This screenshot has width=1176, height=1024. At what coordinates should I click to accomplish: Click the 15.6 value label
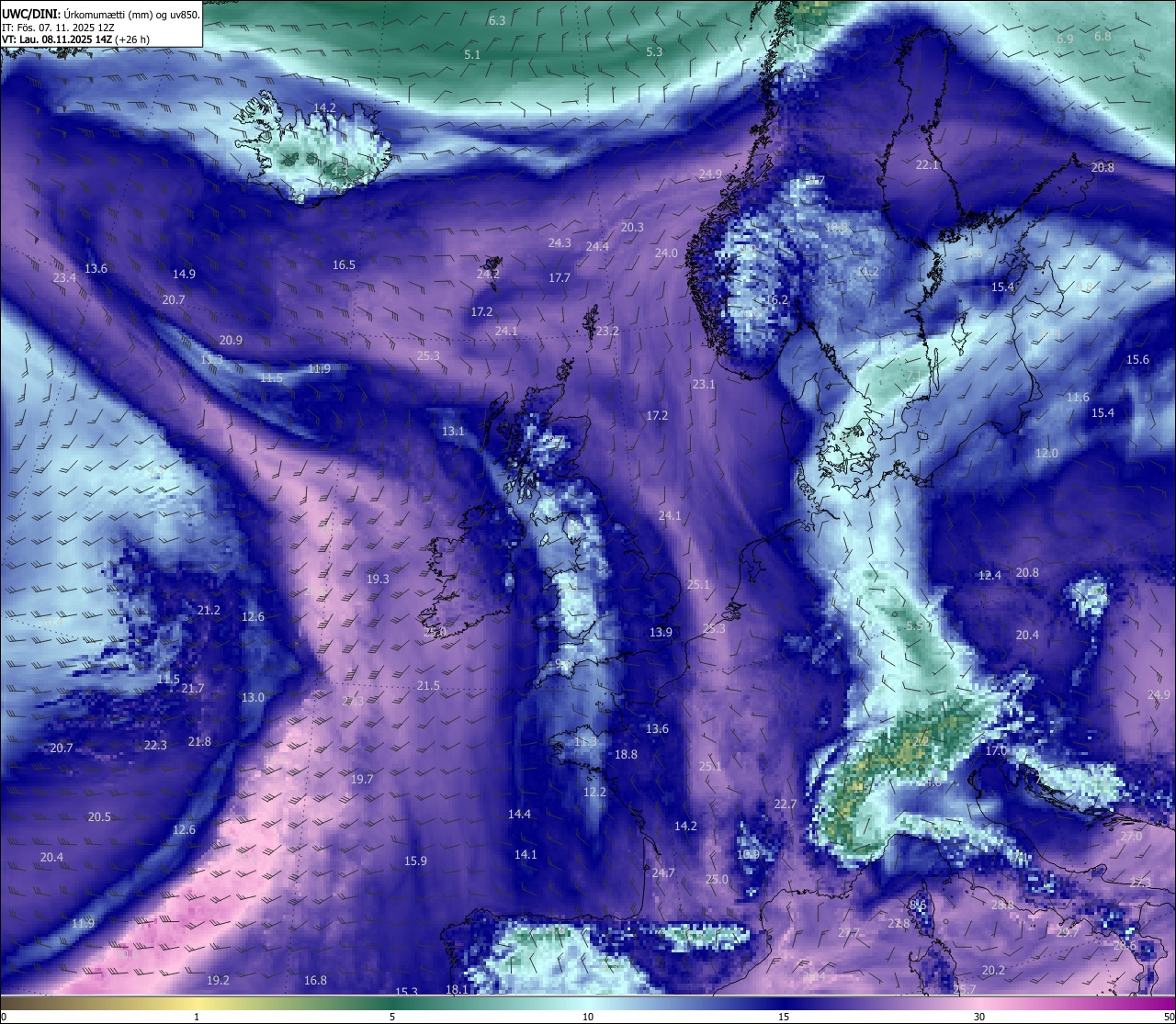coord(1137,360)
